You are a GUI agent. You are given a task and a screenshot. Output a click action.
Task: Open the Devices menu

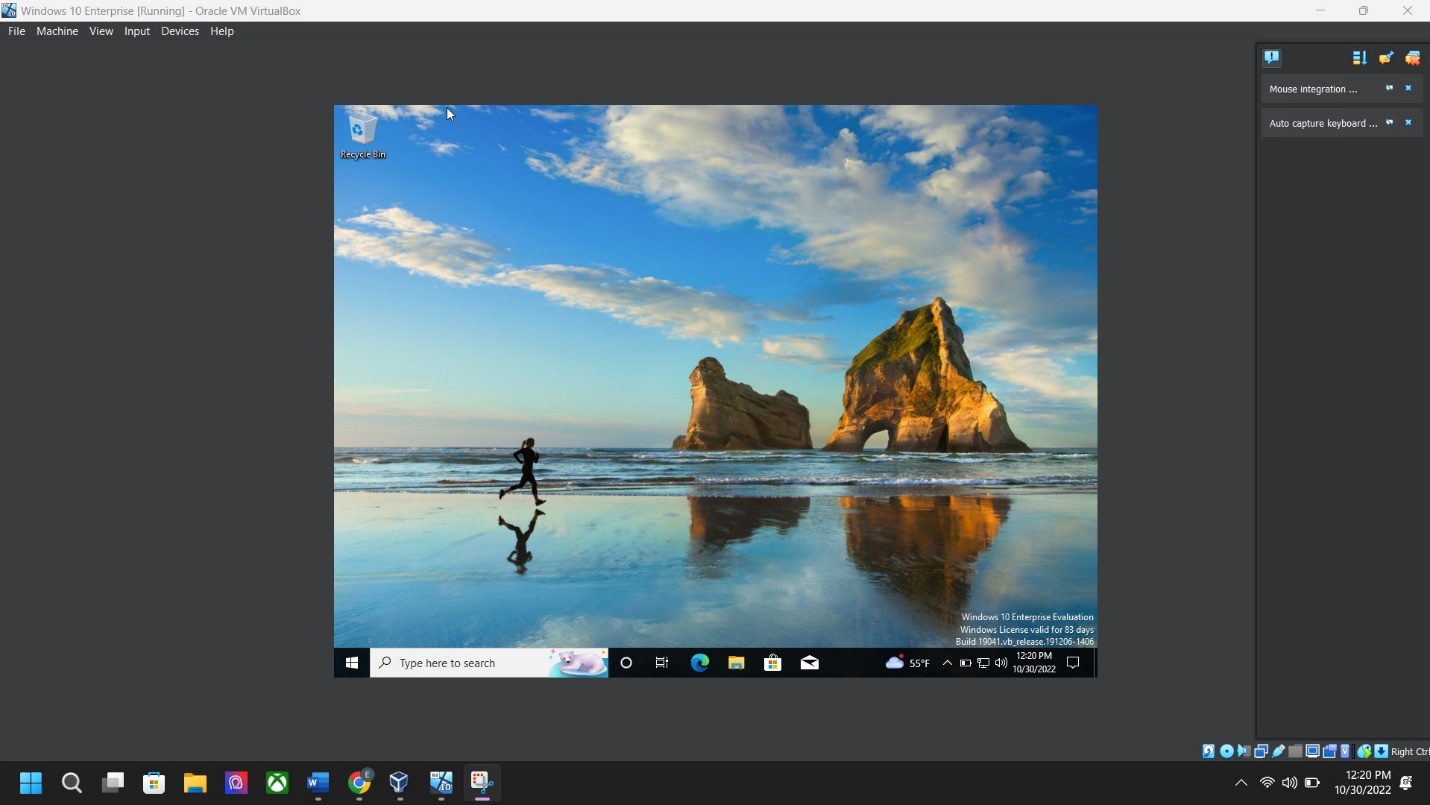tap(180, 31)
